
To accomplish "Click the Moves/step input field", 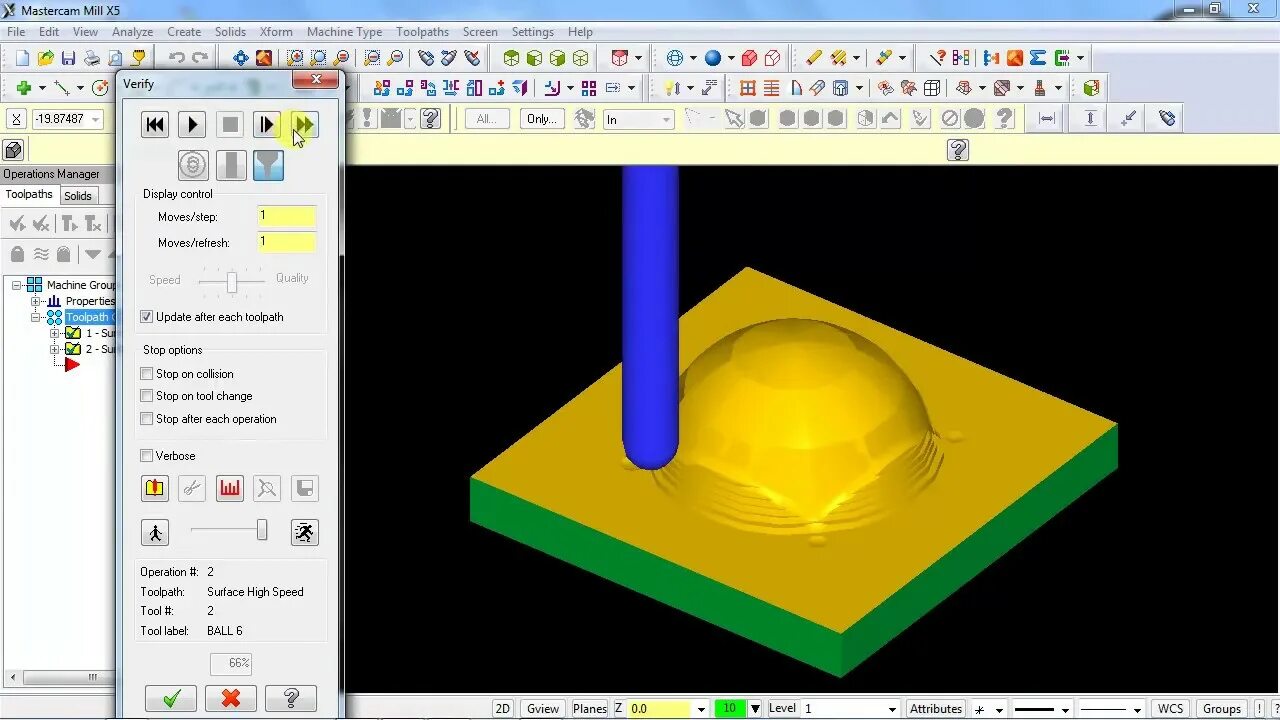I will click(x=287, y=216).
